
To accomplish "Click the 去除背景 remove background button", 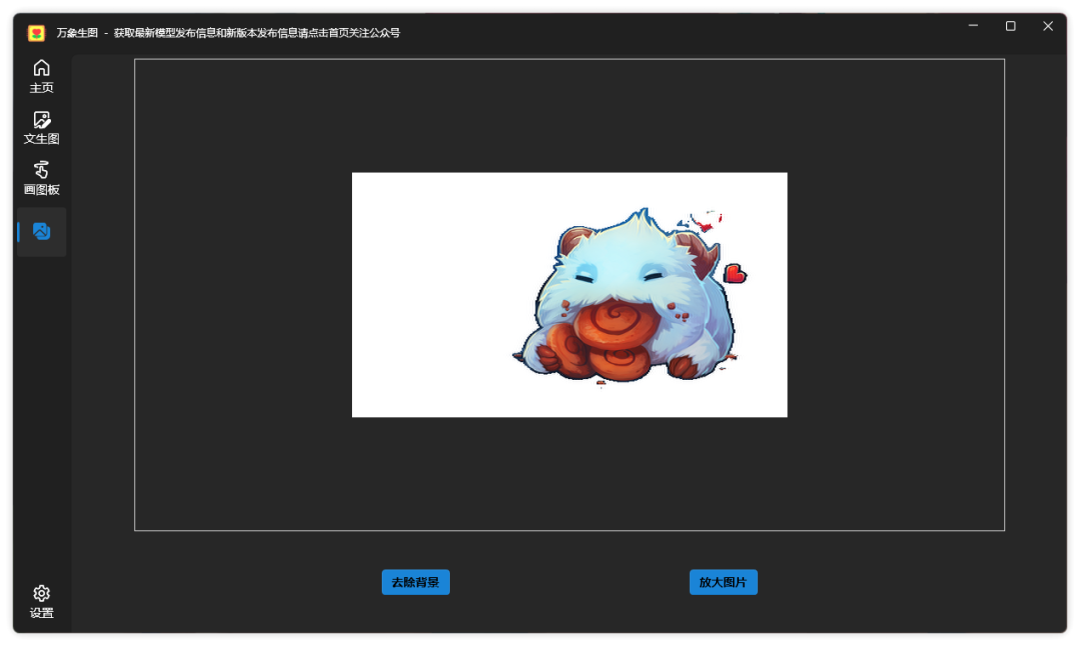I will [x=415, y=582].
